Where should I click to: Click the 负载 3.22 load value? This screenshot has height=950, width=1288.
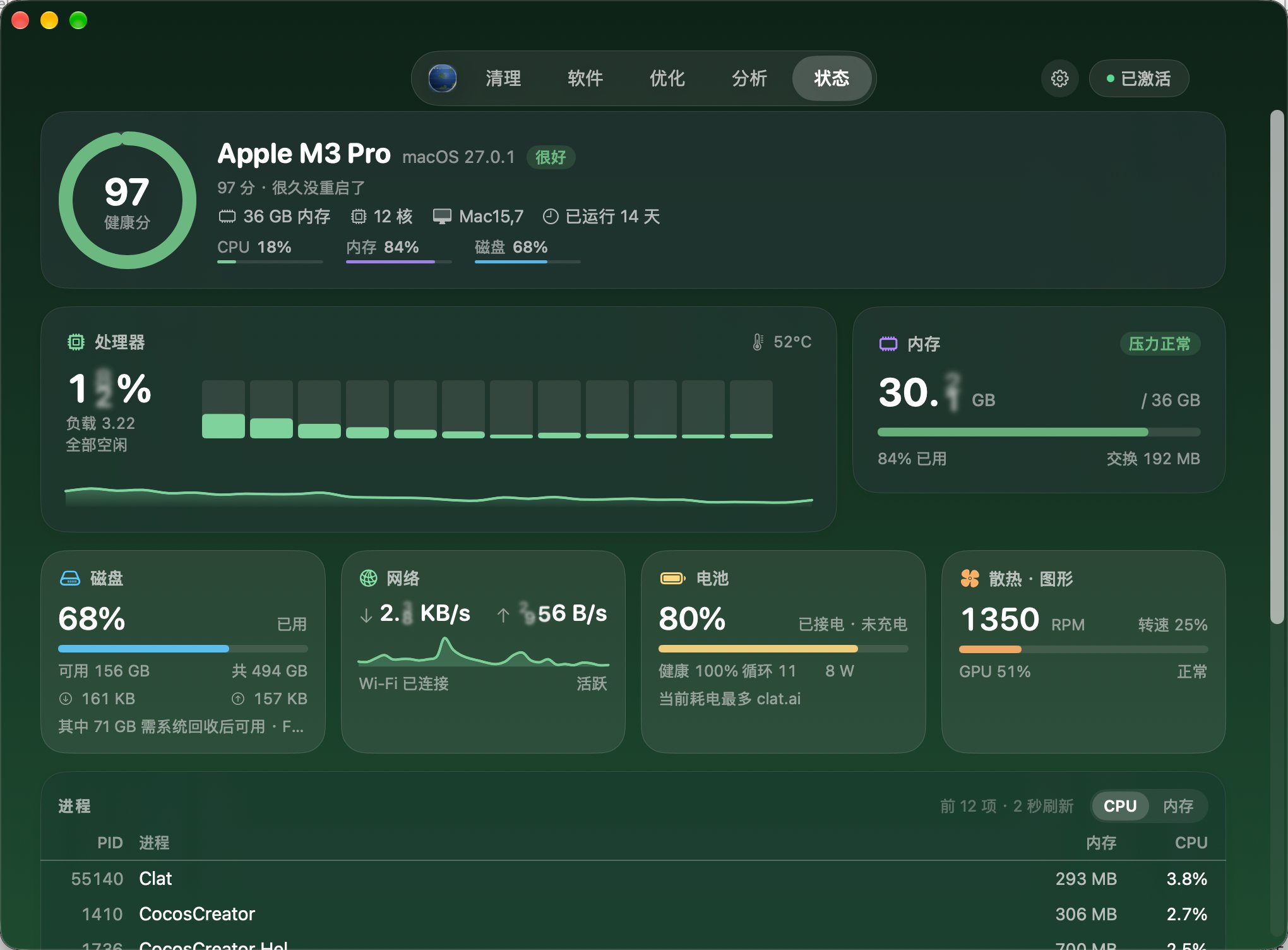point(101,423)
